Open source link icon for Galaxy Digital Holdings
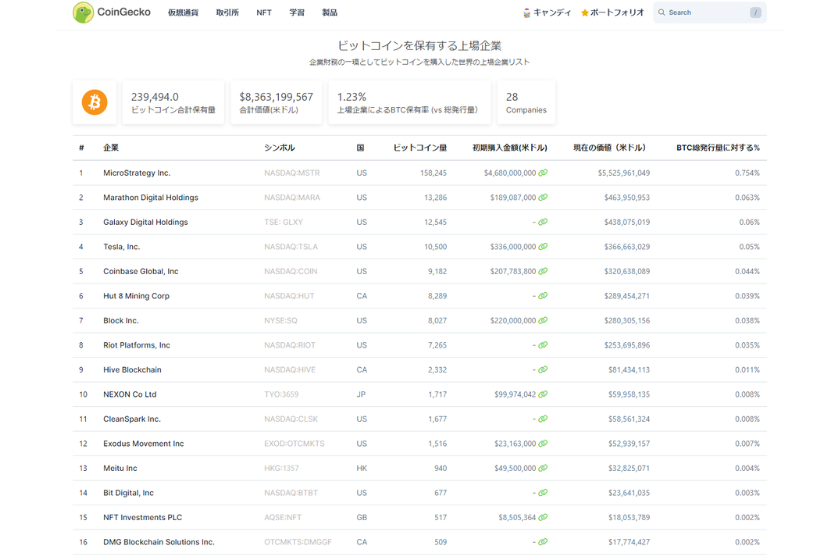The height and width of the screenshot is (560, 840). [543, 222]
